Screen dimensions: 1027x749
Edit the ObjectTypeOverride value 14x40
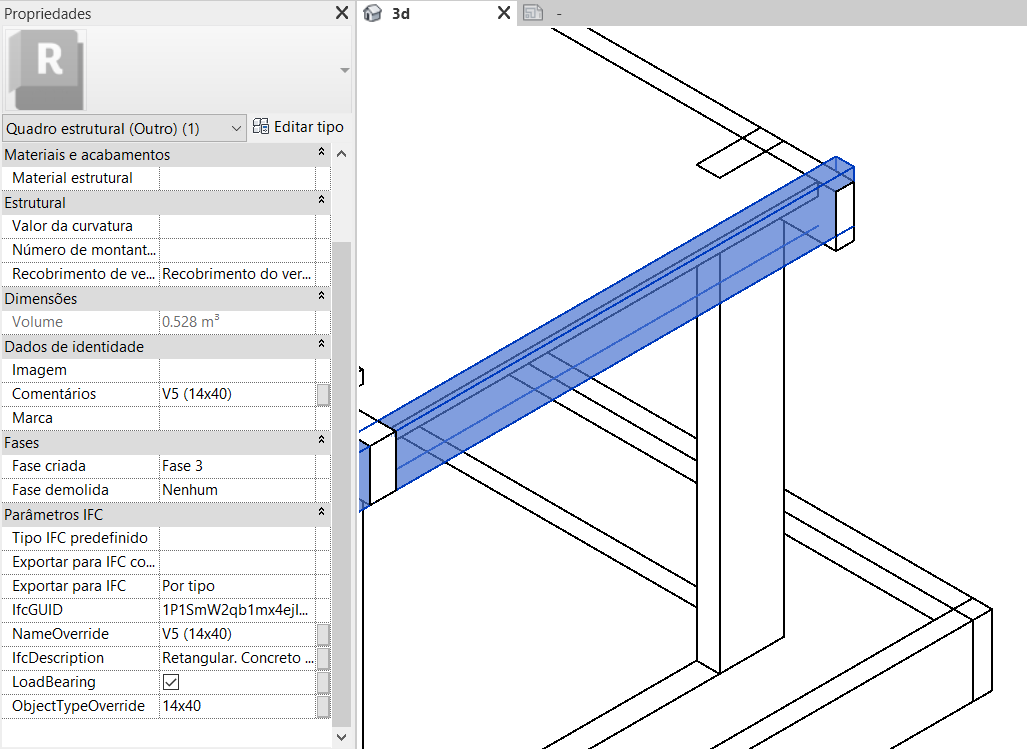coord(237,706)
